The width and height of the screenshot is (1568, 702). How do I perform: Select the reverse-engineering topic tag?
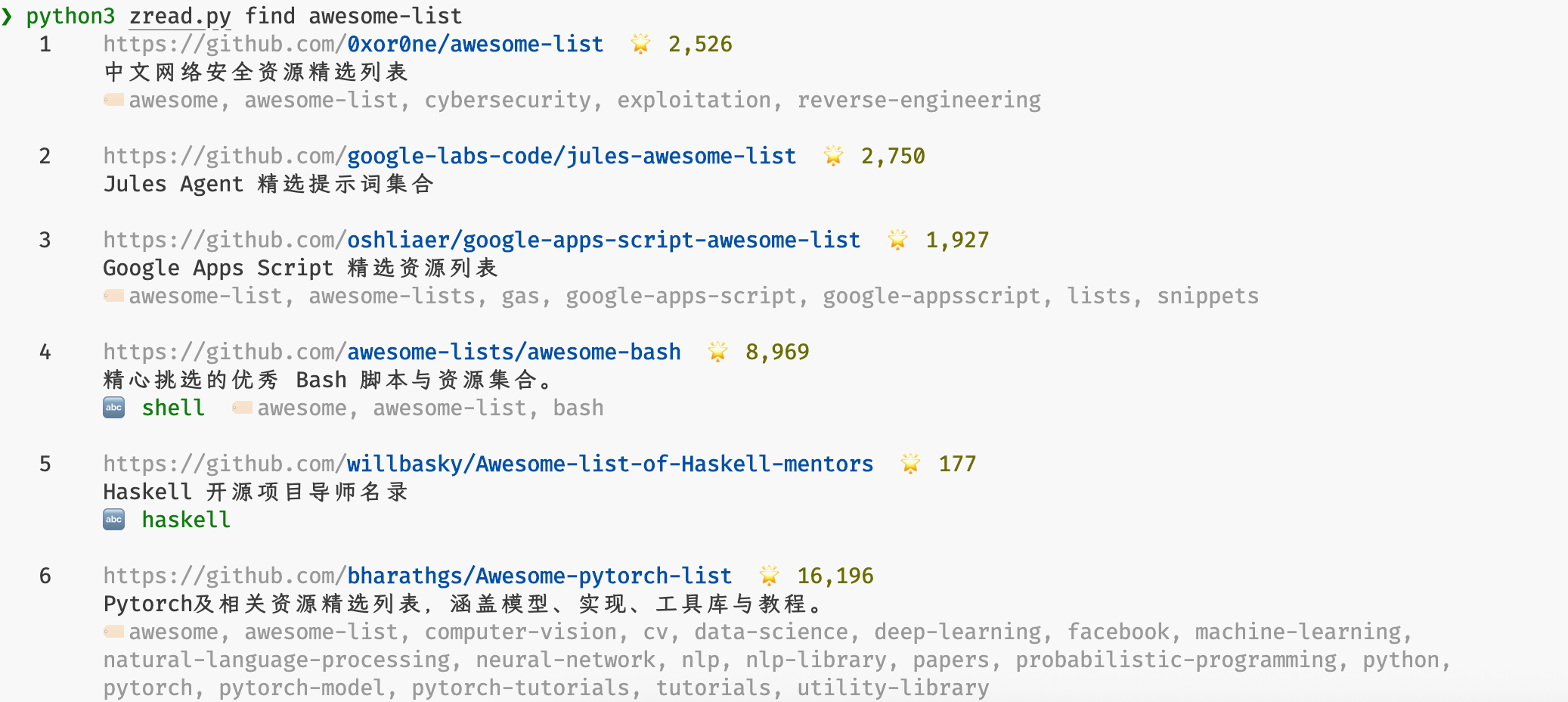919,99
